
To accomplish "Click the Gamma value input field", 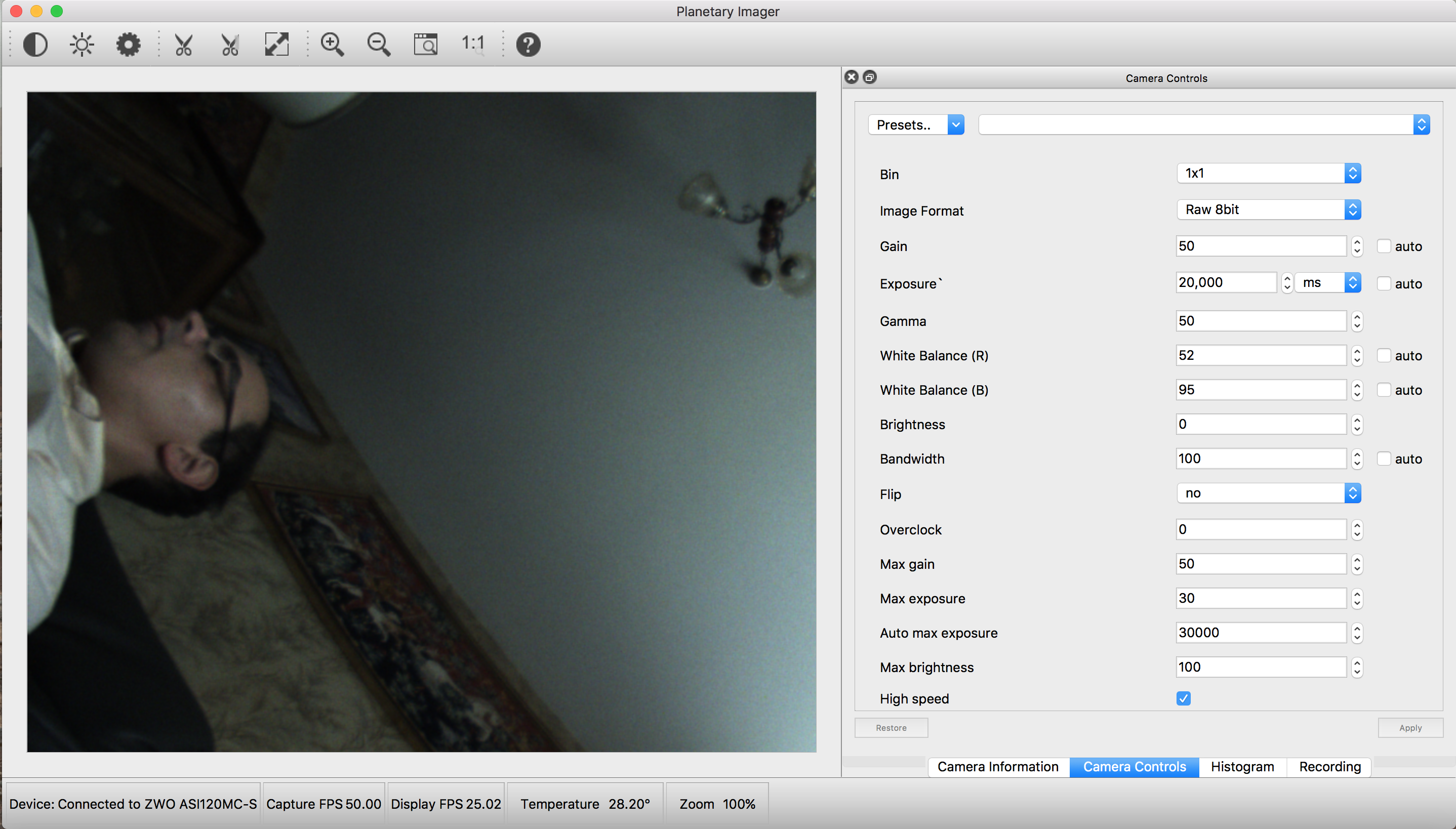I will click(1260, 321).
